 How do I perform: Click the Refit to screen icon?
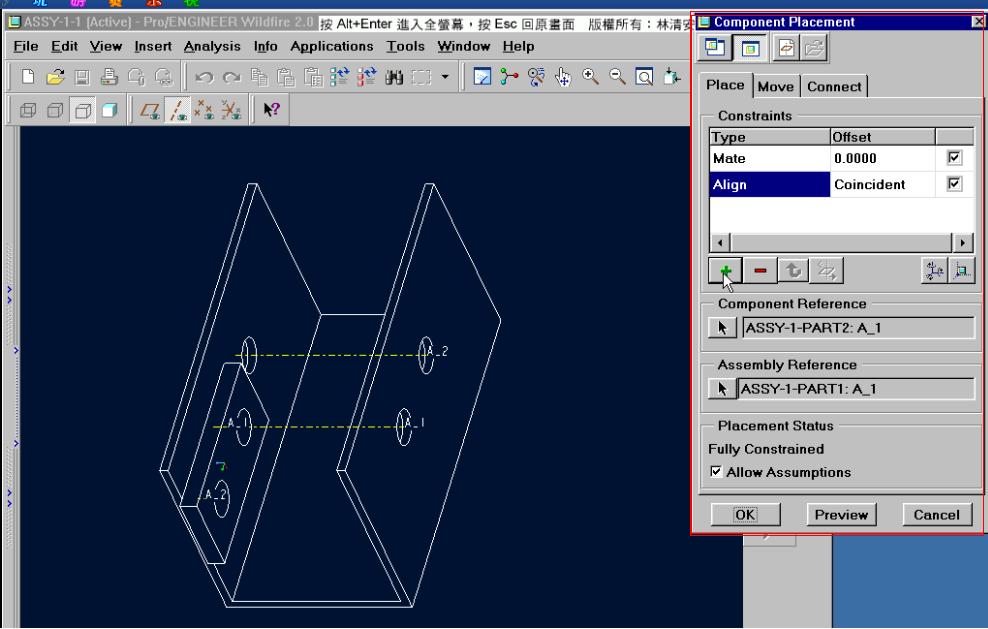click(644, 77)
